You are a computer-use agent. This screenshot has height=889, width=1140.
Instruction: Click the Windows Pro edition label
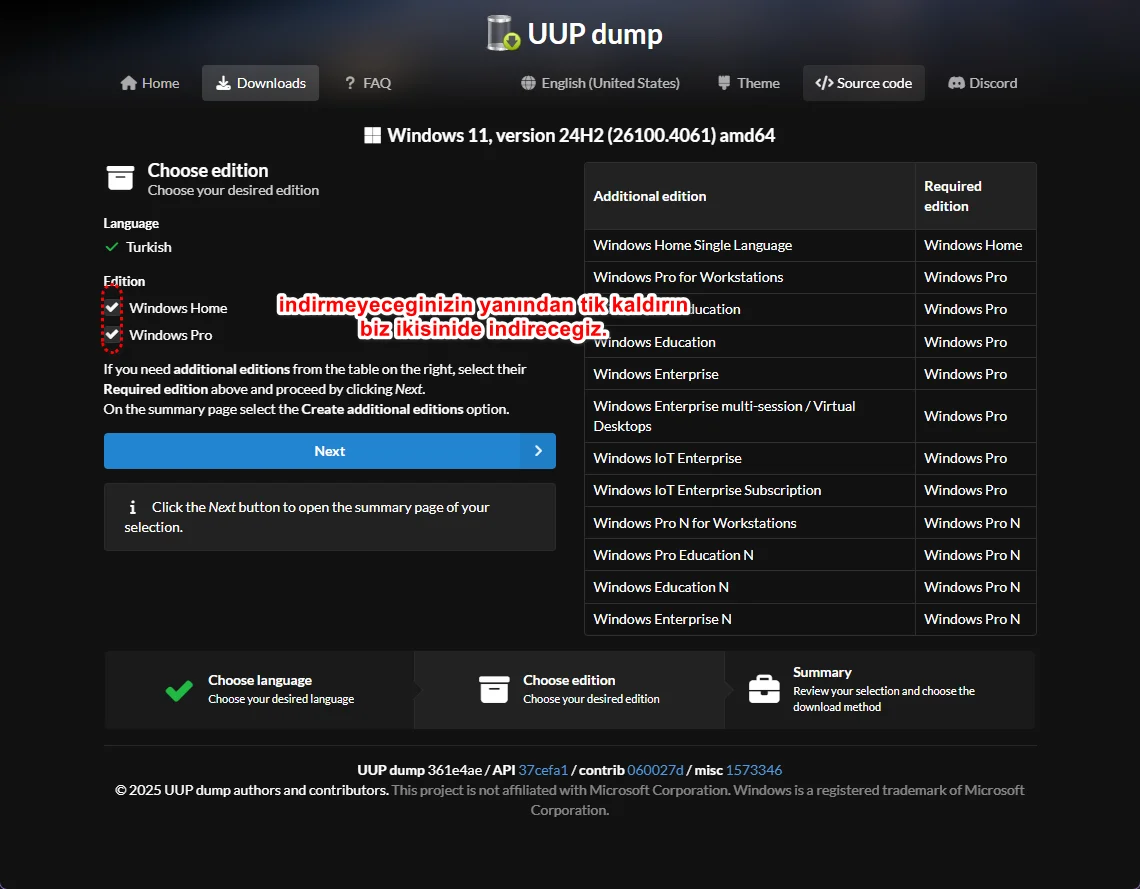pos(171,335)
